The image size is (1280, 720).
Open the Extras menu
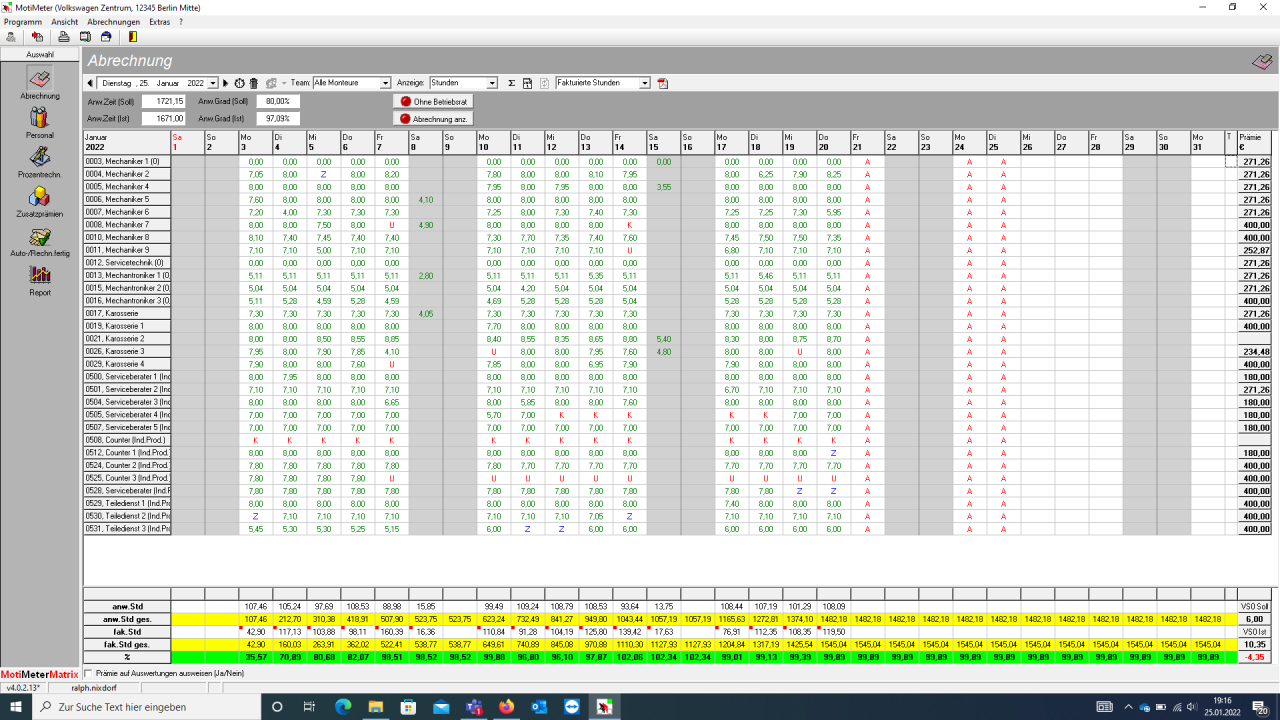(x=159, y=21)
